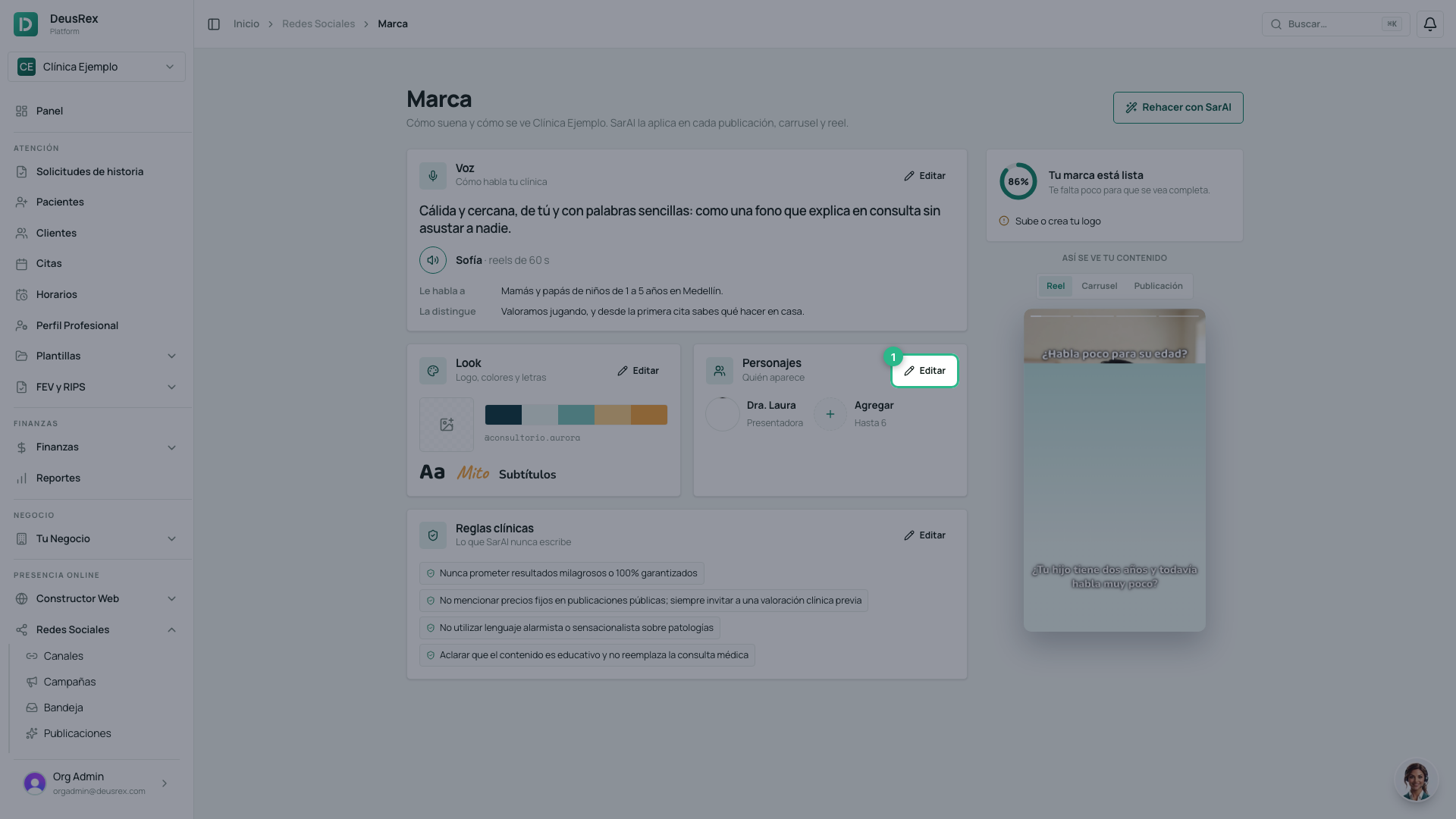Expand the Plantillas sidebar section
The image size is (1456, 819).
pos(97,356)
